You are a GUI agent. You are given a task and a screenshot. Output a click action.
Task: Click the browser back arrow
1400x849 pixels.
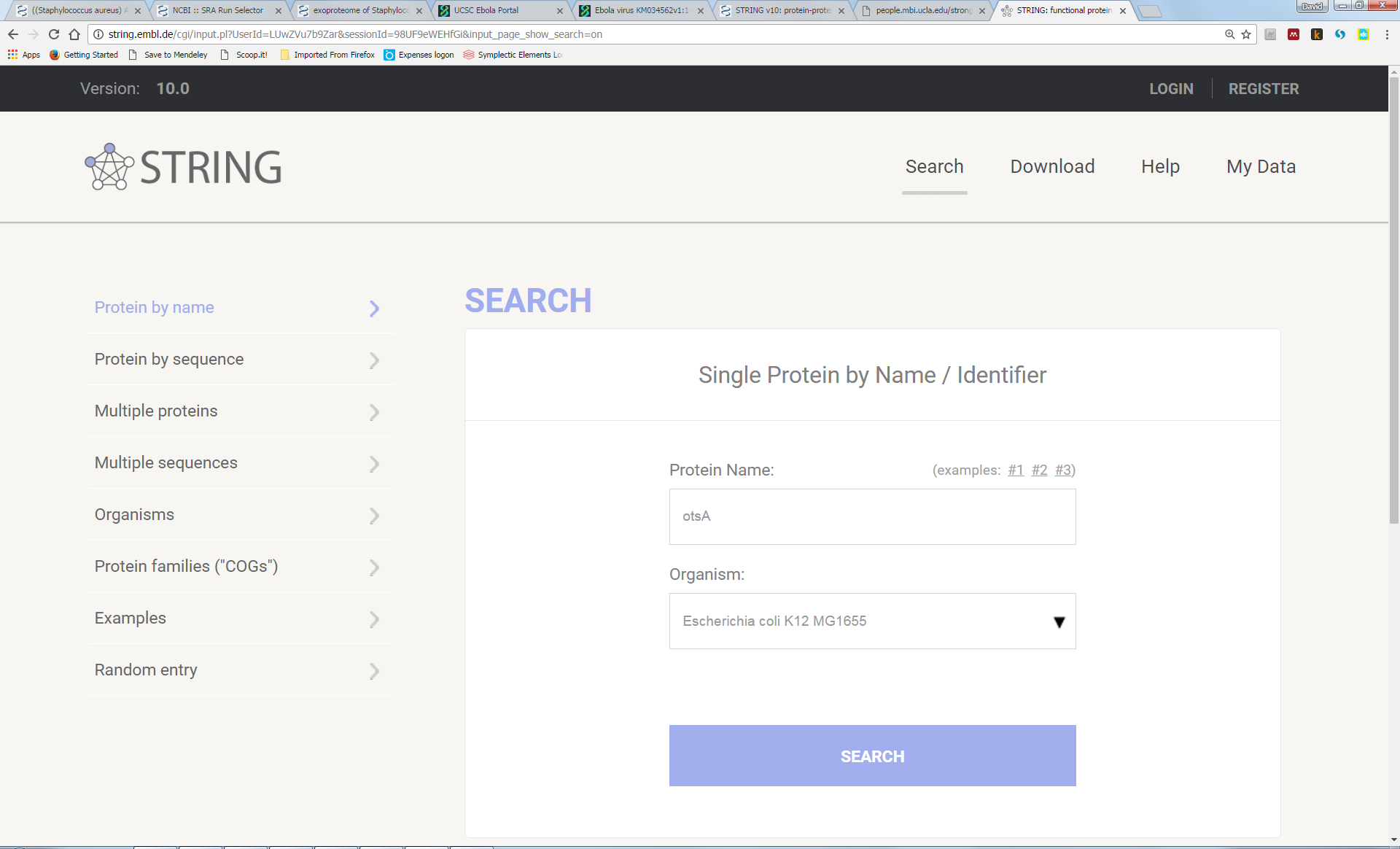(13, 34)
